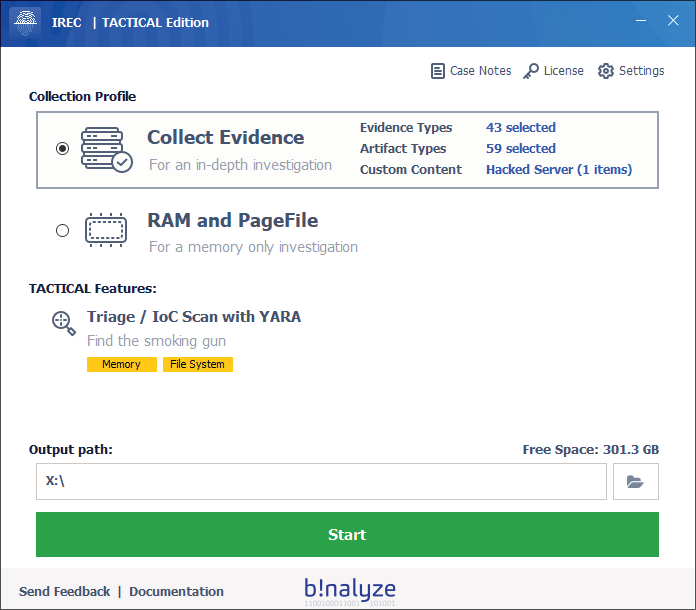Open Triage / IoC Scan with YARA
696x610 pixels.
pyautogui.click(x=194, y=317)
